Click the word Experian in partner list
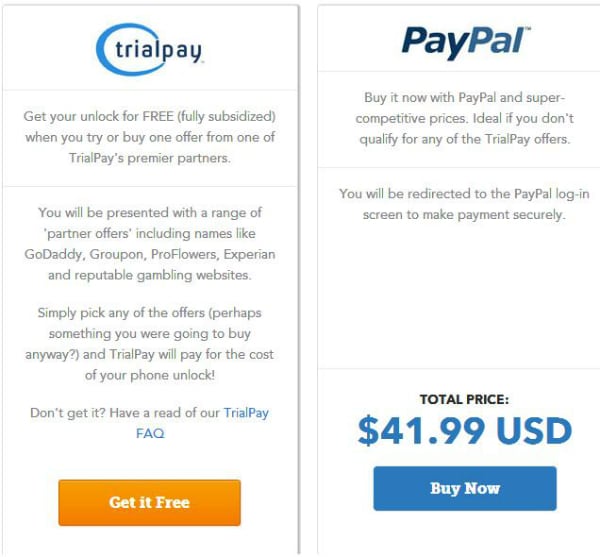Viewport: 600px width, 557px height. pos(249,254)
